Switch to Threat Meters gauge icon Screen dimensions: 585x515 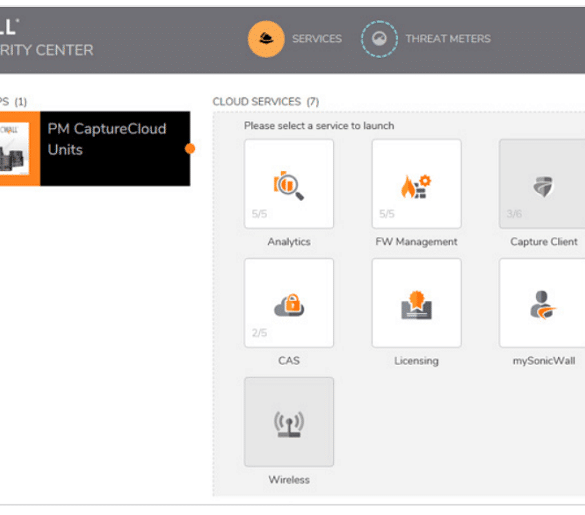[379, 39]
